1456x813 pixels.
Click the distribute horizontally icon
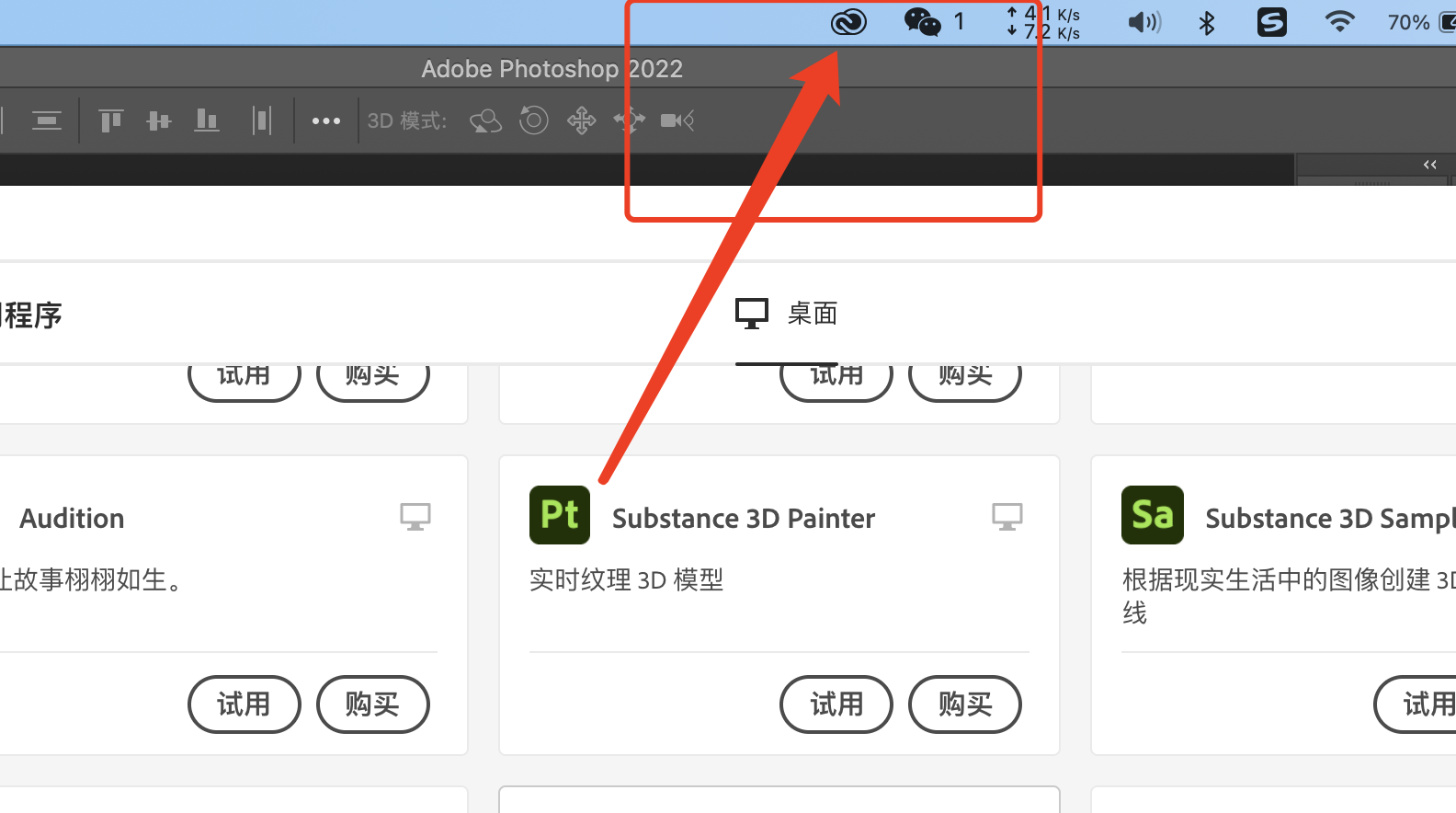click(262, 120)
